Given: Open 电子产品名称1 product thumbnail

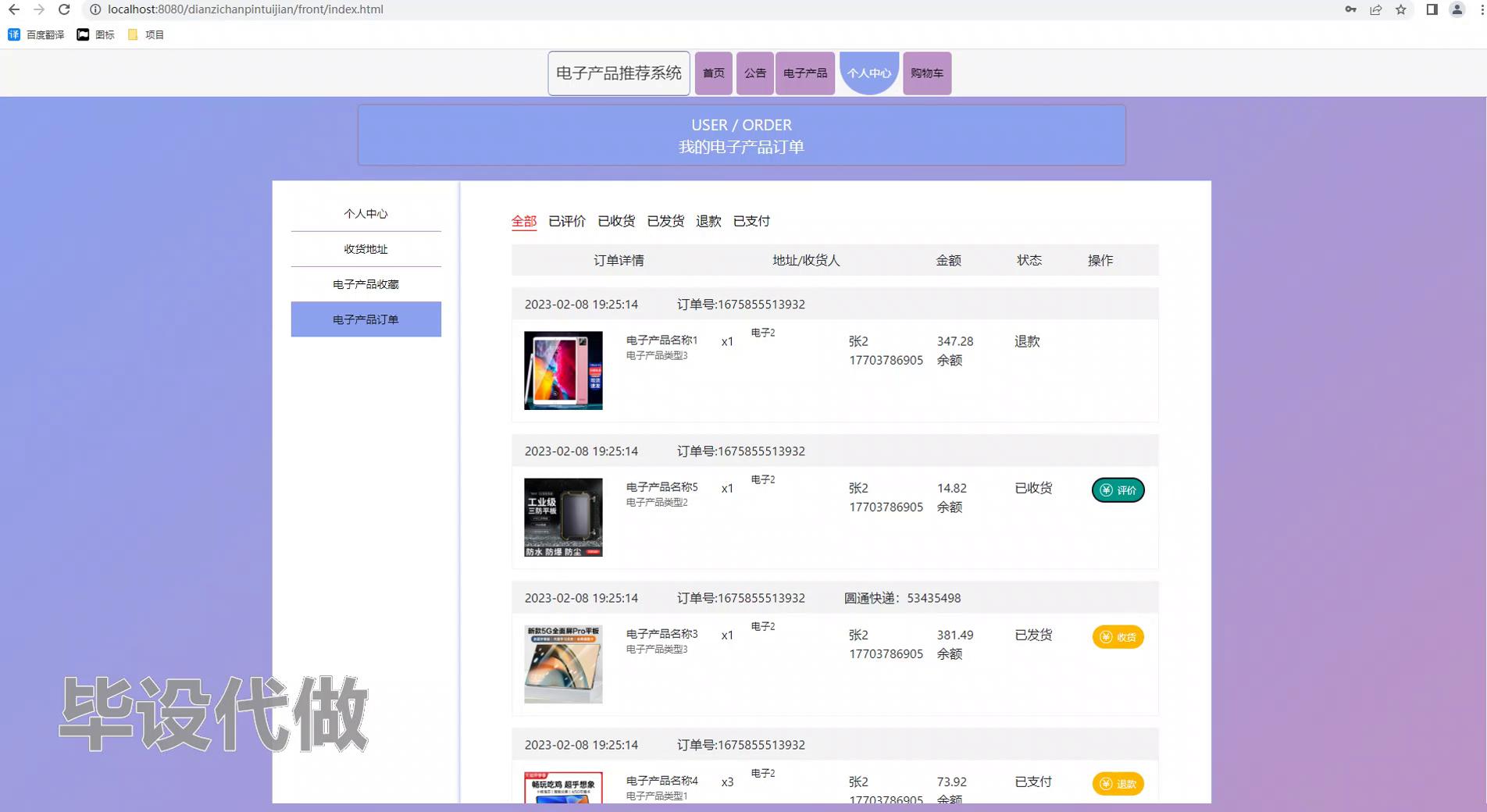Looking at the screenshot, I should coord(563,371).
